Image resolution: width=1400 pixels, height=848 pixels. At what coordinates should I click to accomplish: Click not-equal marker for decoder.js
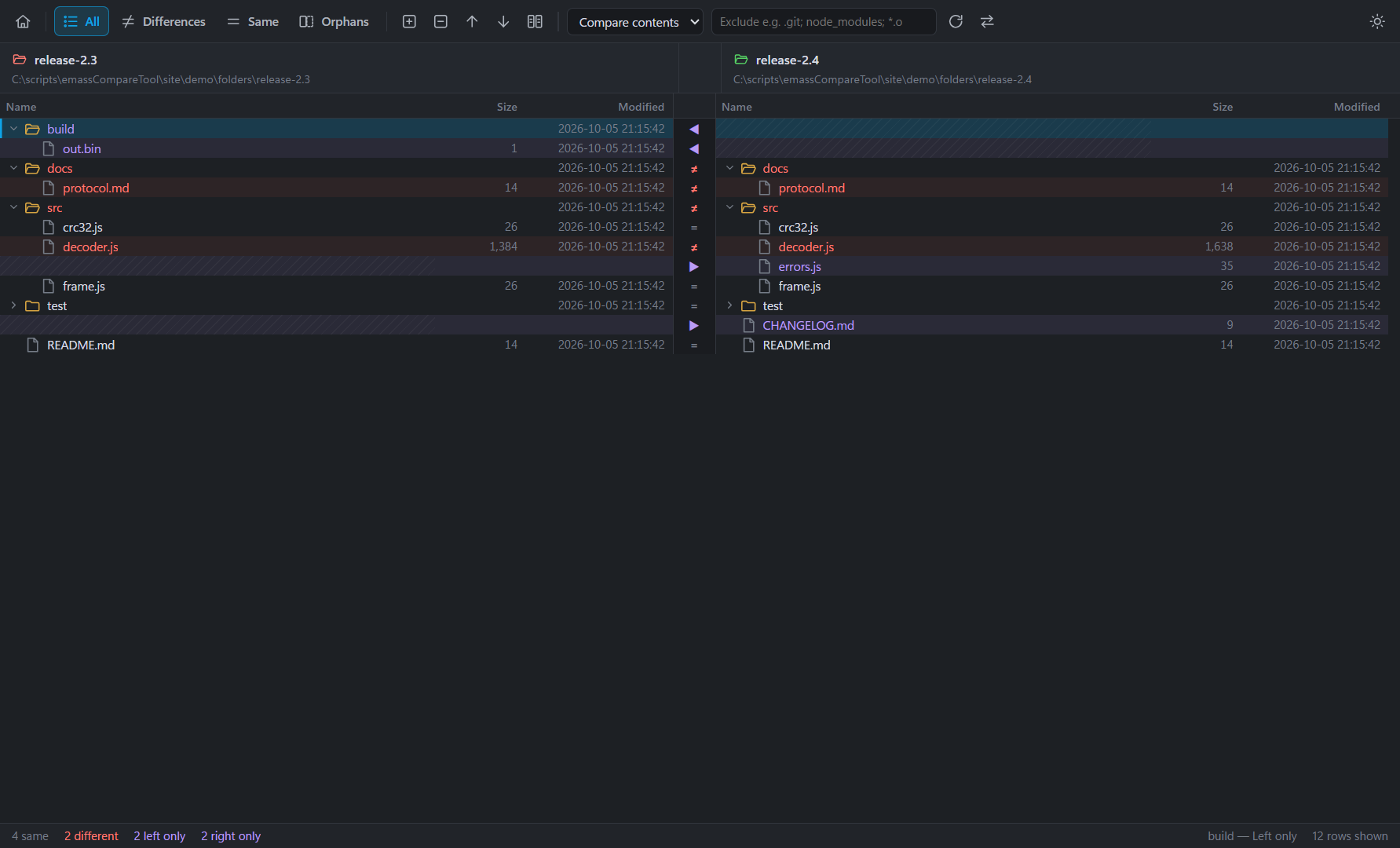pyautogui.click(x=694, y=247)
